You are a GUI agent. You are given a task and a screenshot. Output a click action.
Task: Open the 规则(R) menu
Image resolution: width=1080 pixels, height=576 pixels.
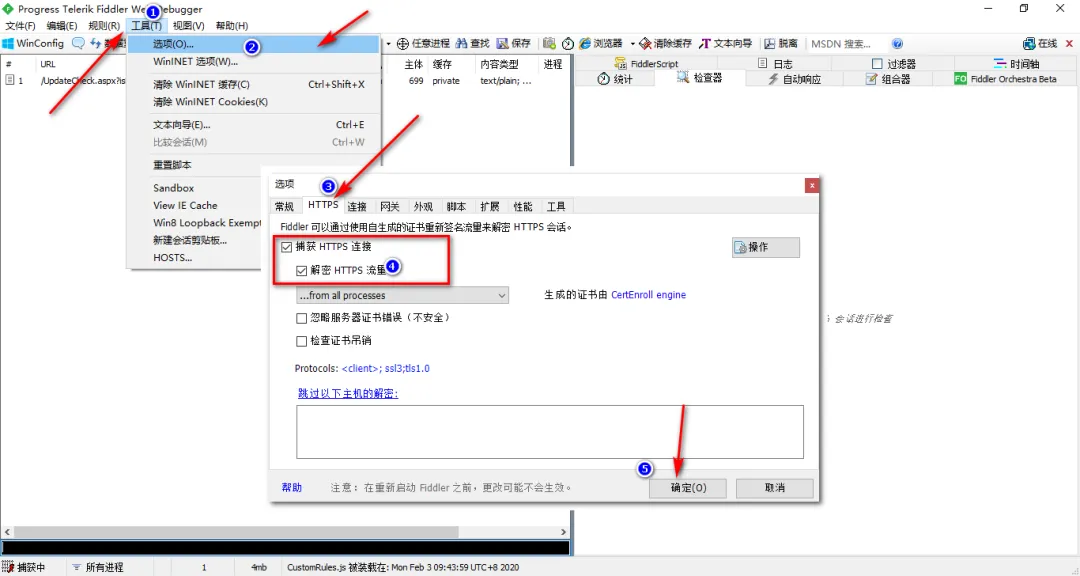(x=104, y=25)
